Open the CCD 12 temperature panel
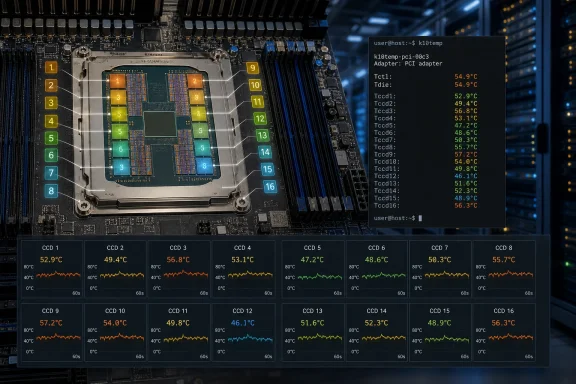 (x=243, y=332)
